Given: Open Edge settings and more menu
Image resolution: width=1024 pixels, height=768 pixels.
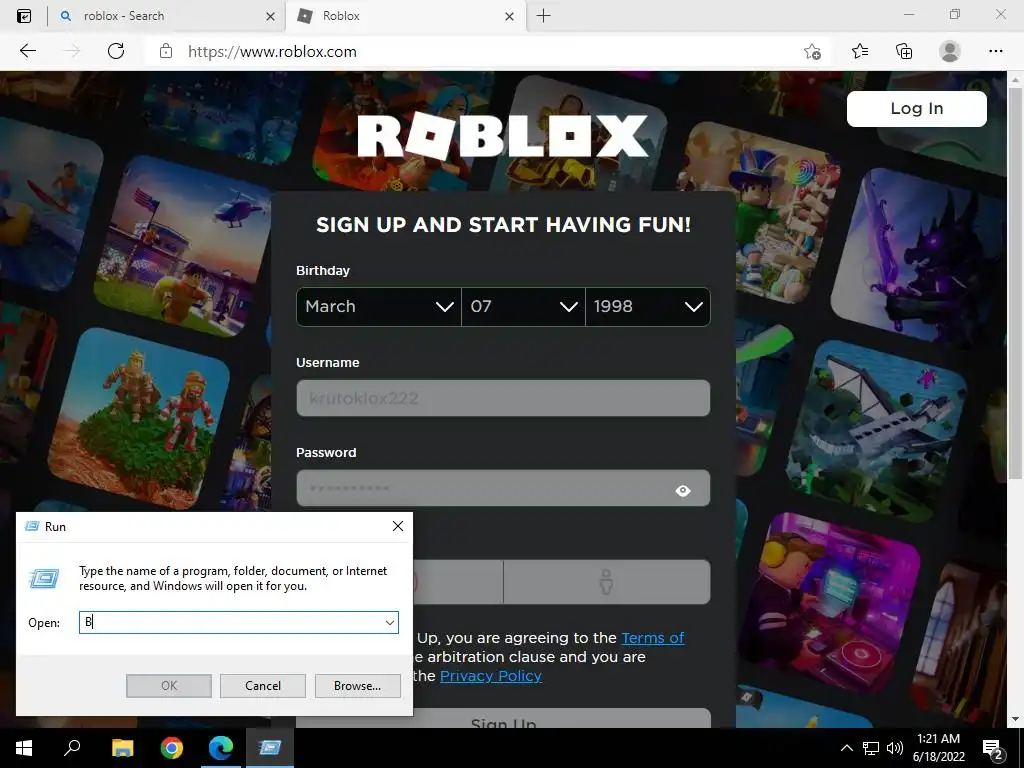Looking at the screenshot, I should [995, 51].
